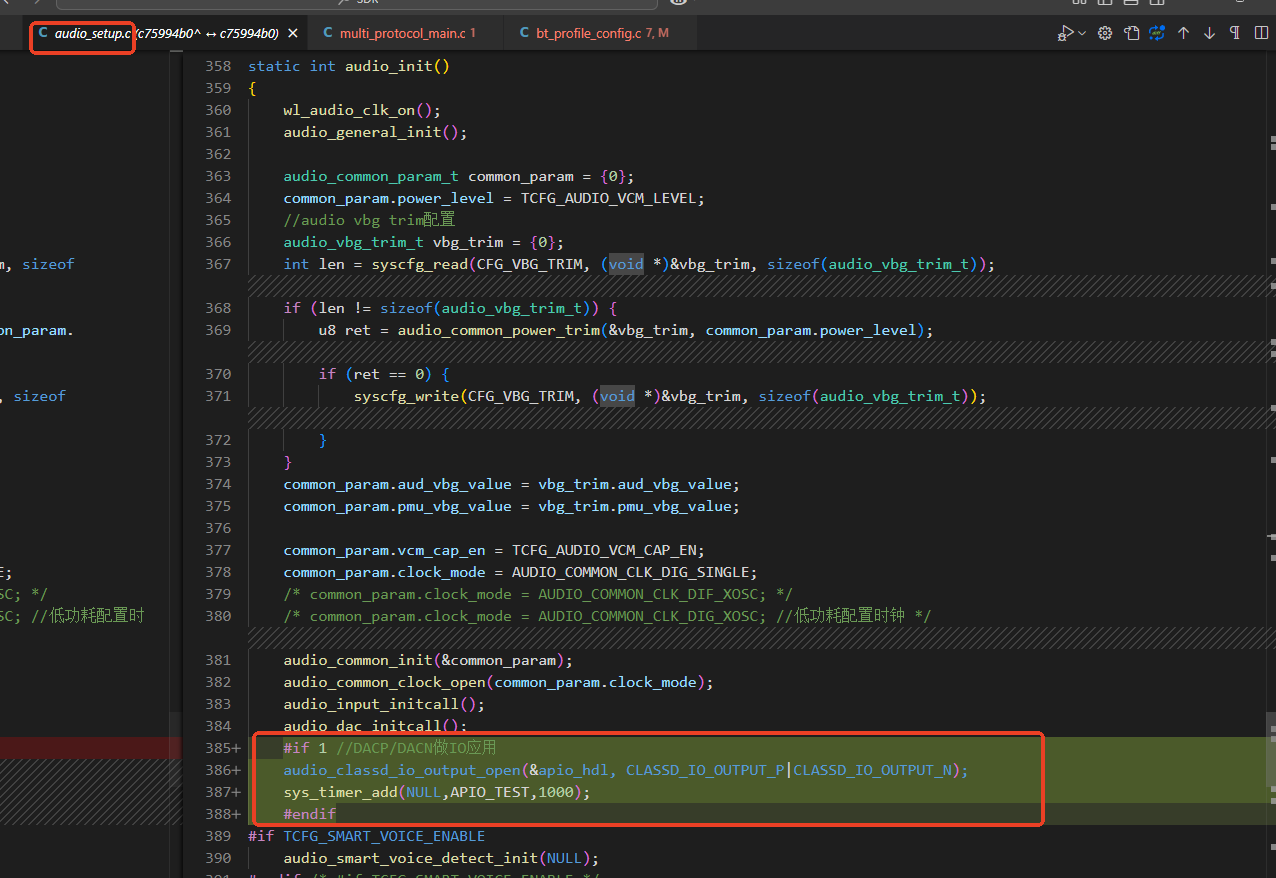
Task: Click the Open File icon in editor toolbar
Action: pyautogui.click(x=1131, y=33)
